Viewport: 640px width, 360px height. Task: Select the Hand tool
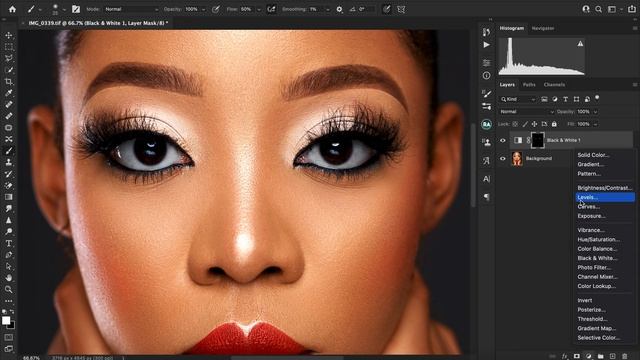9,278
